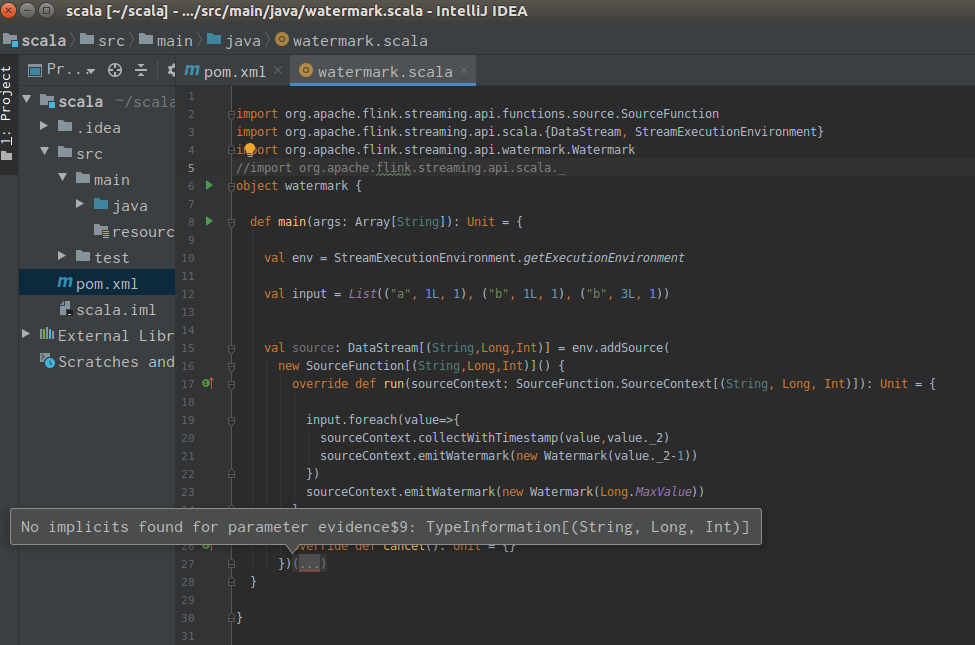Collapse the main folder arrow
The height and width of the screenshot is (645, 975).
coord(63,177)
